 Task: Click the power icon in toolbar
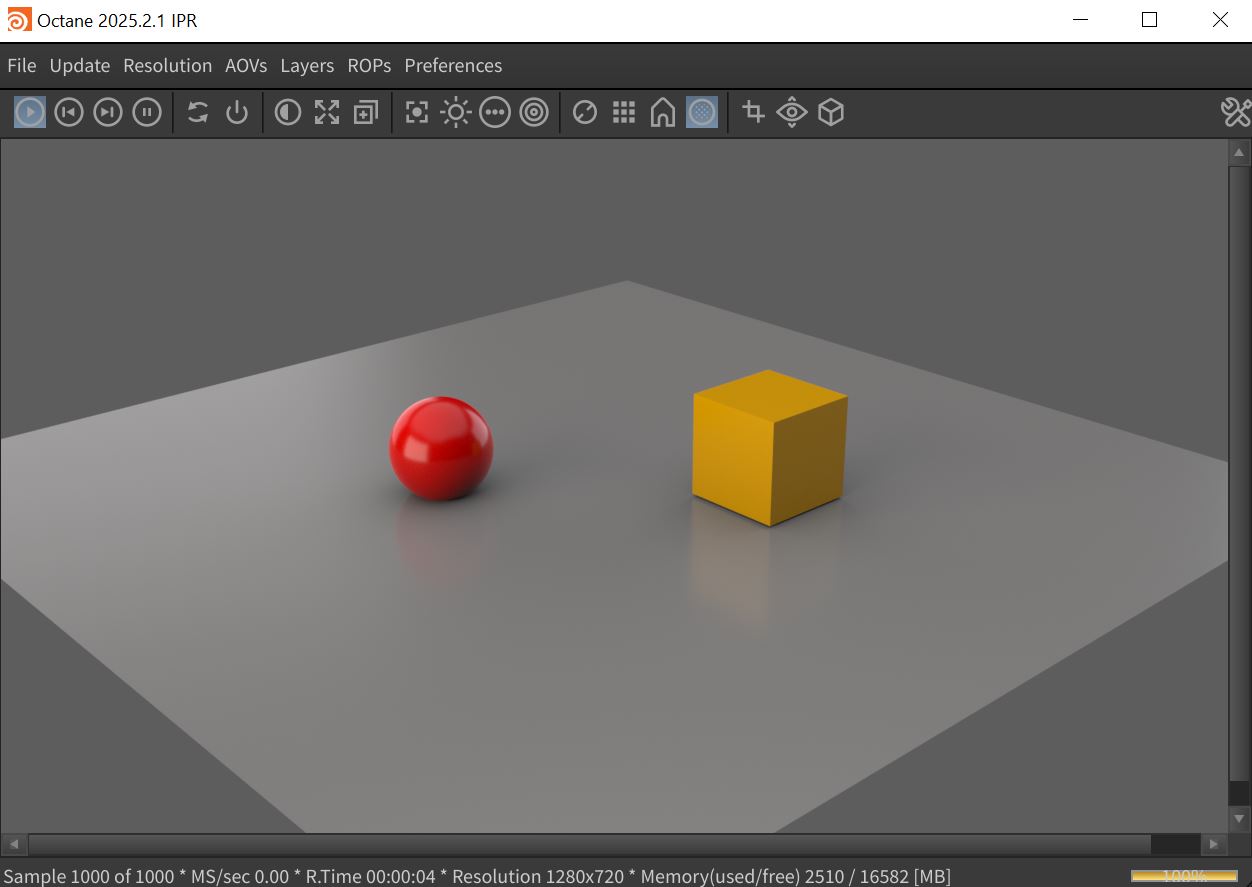coord(237,112)
